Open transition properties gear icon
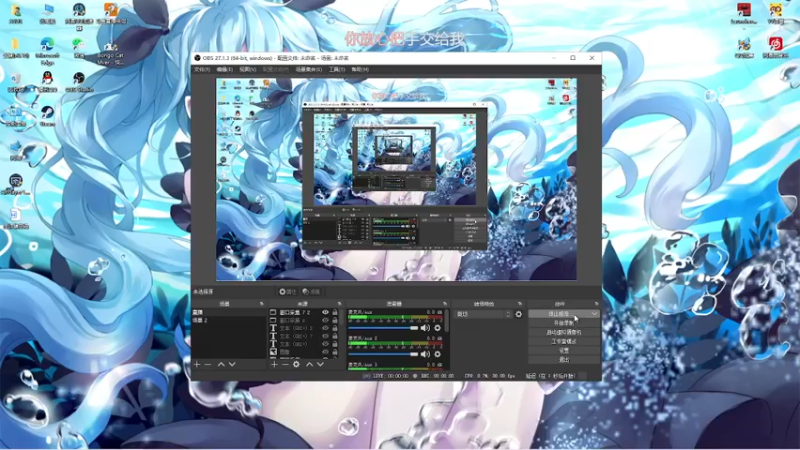The image size is (800, 450). tap(519, 314)
